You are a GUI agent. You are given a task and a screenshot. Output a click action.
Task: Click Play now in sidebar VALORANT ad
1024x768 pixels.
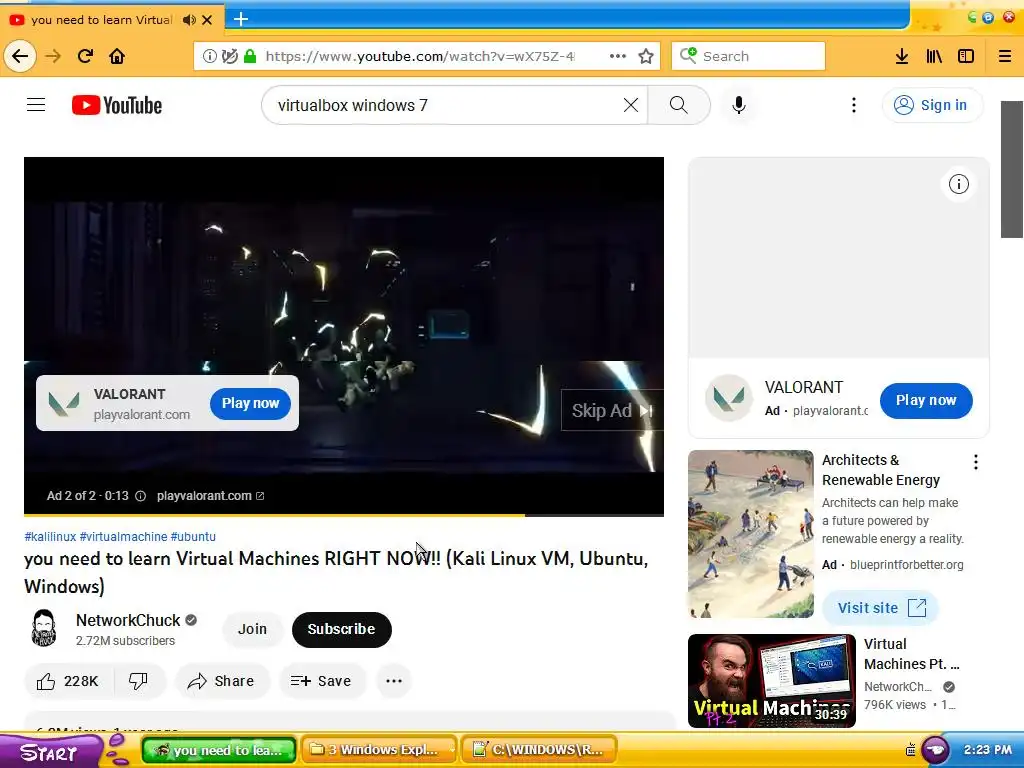(926, 400)
